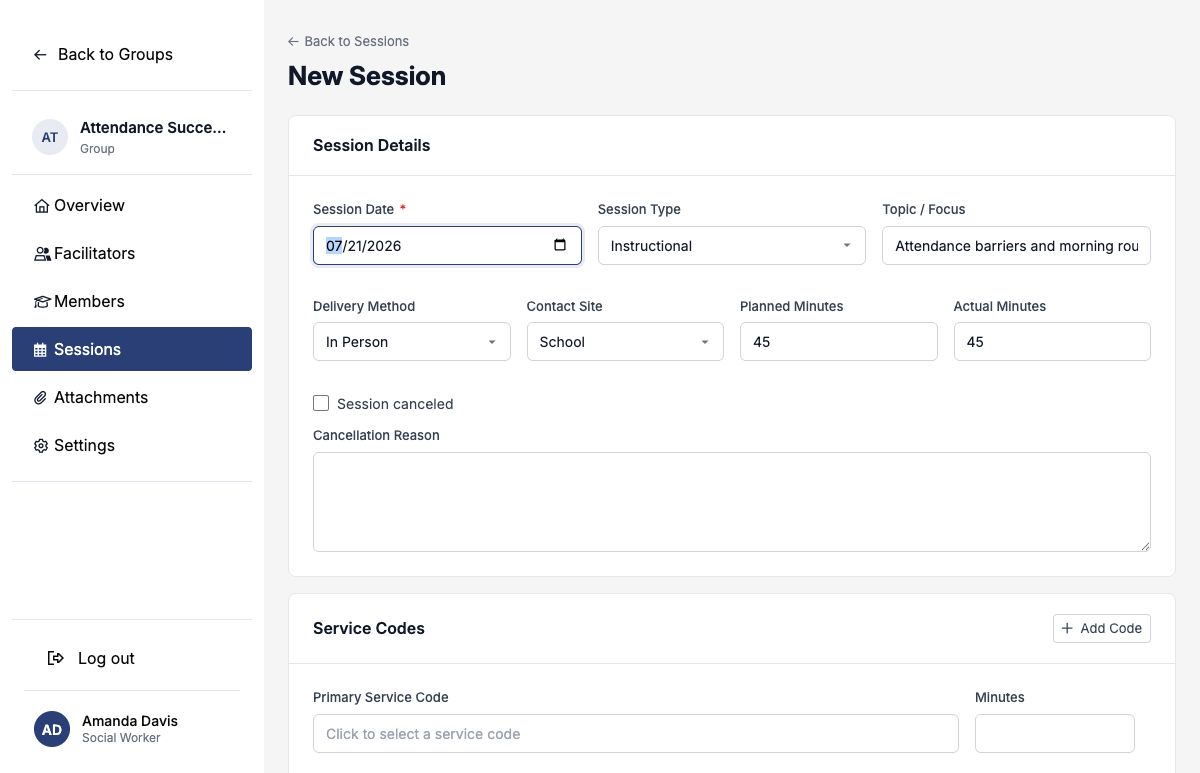The width and height of the screenshot is (1200, 773).
Task: Click into the Session Date field
Action: click(x=447, y=245)
